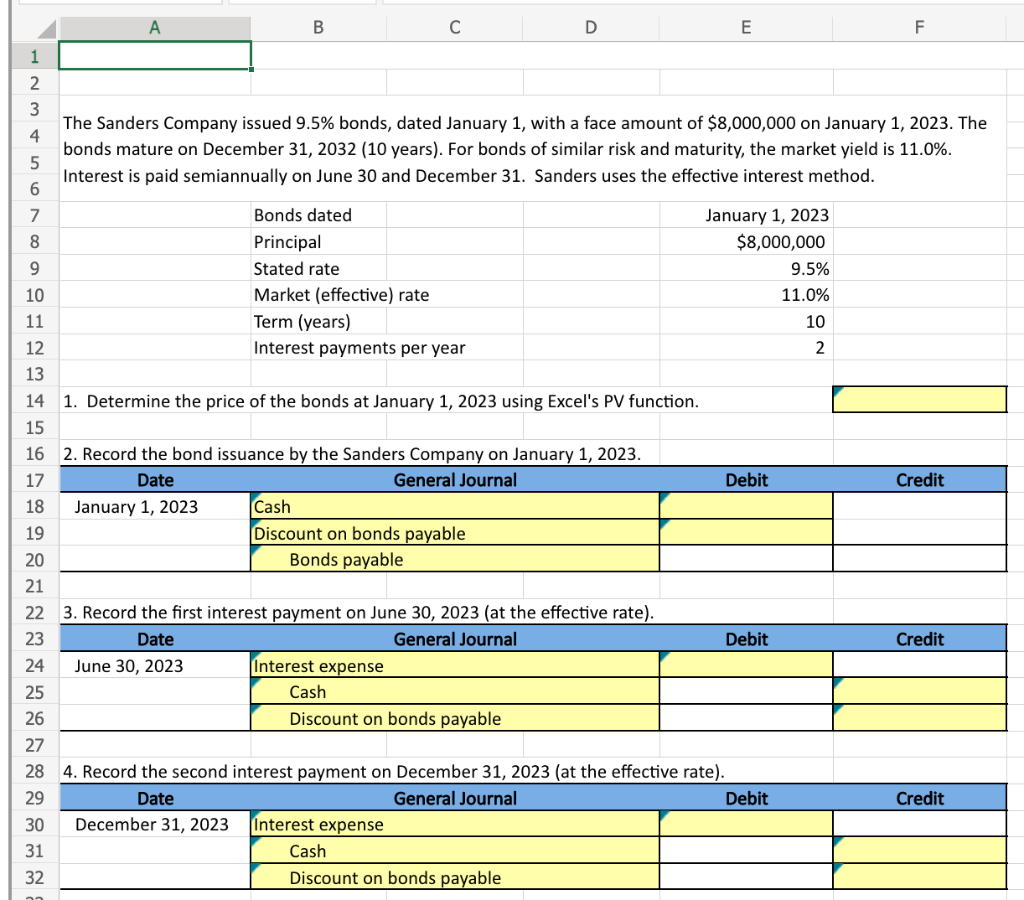Screen dimensions: 1024x900
Task: Select the active cell A1
Action: [x=155, y=56]
